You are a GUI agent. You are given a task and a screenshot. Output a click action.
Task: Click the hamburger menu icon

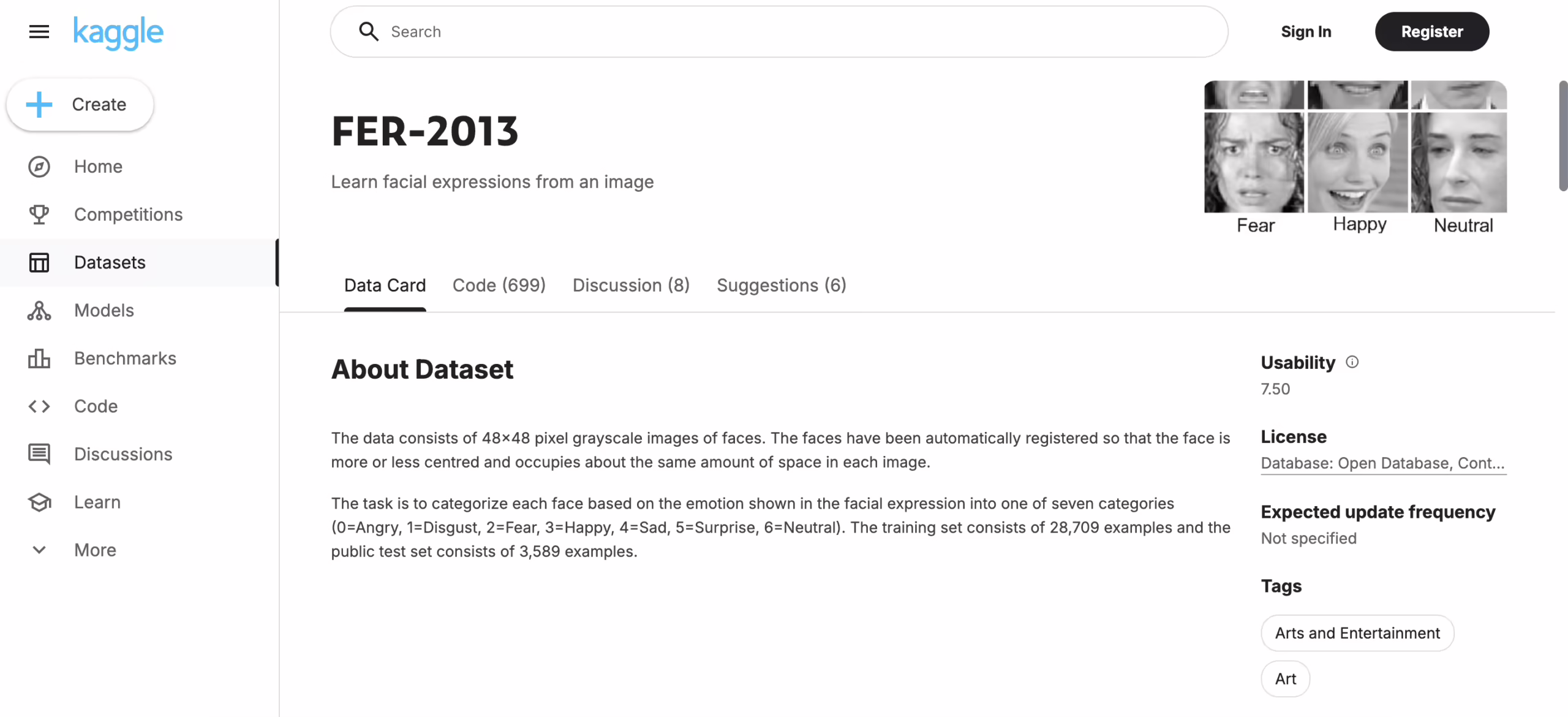(39, 32)
